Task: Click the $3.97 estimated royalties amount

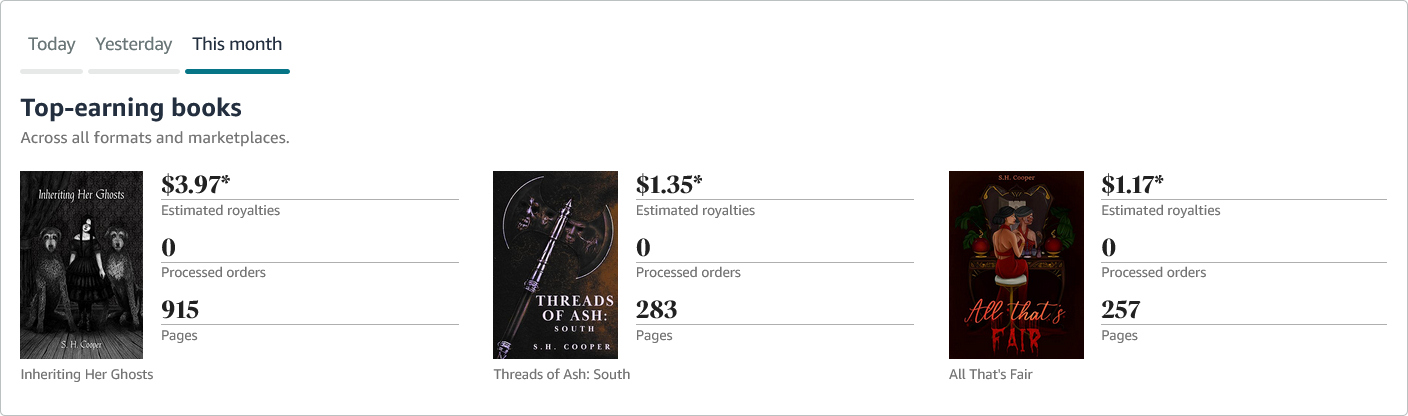Action: click(x=195, y=184)
